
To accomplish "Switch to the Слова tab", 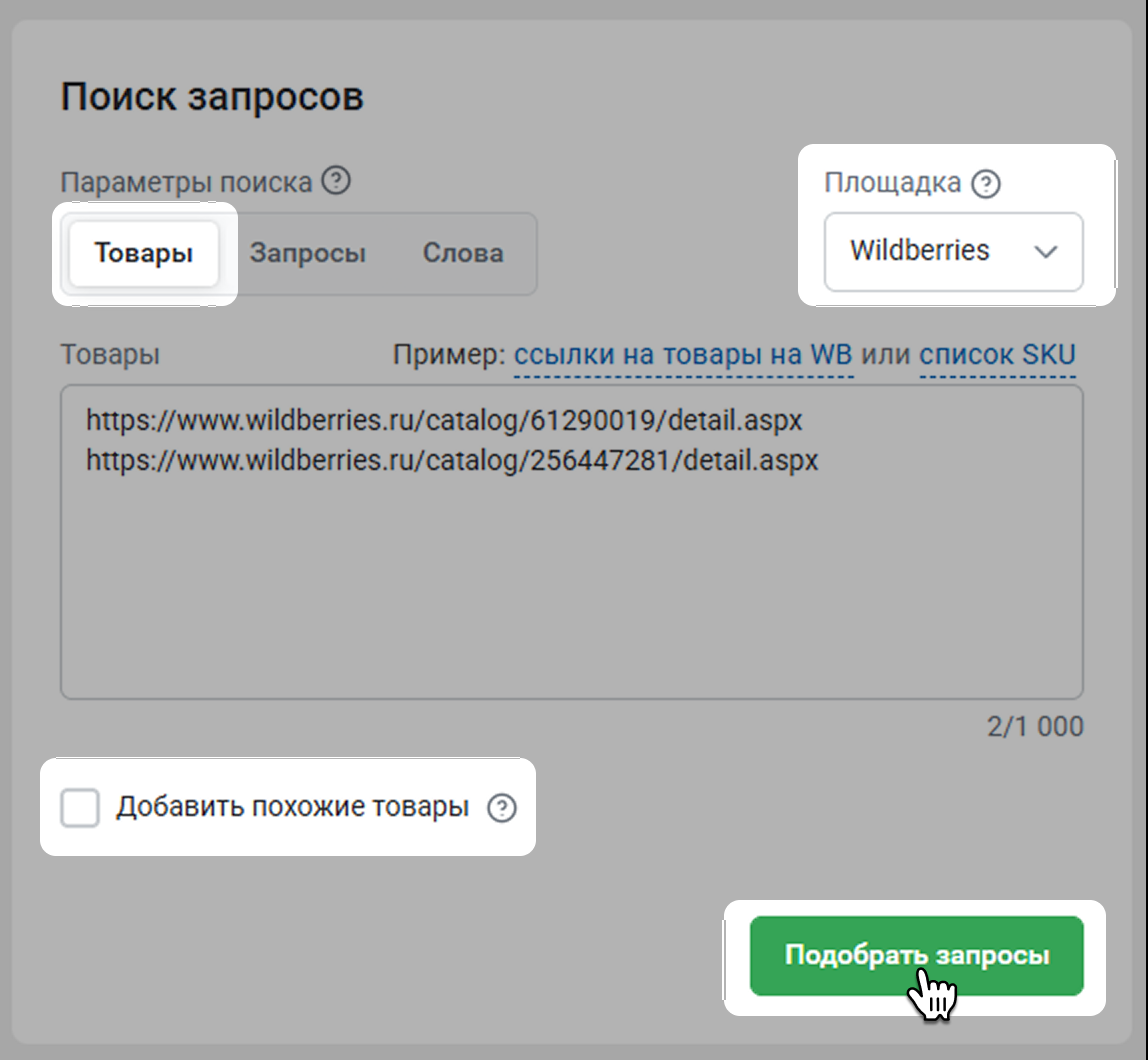I will click(462, 254).
